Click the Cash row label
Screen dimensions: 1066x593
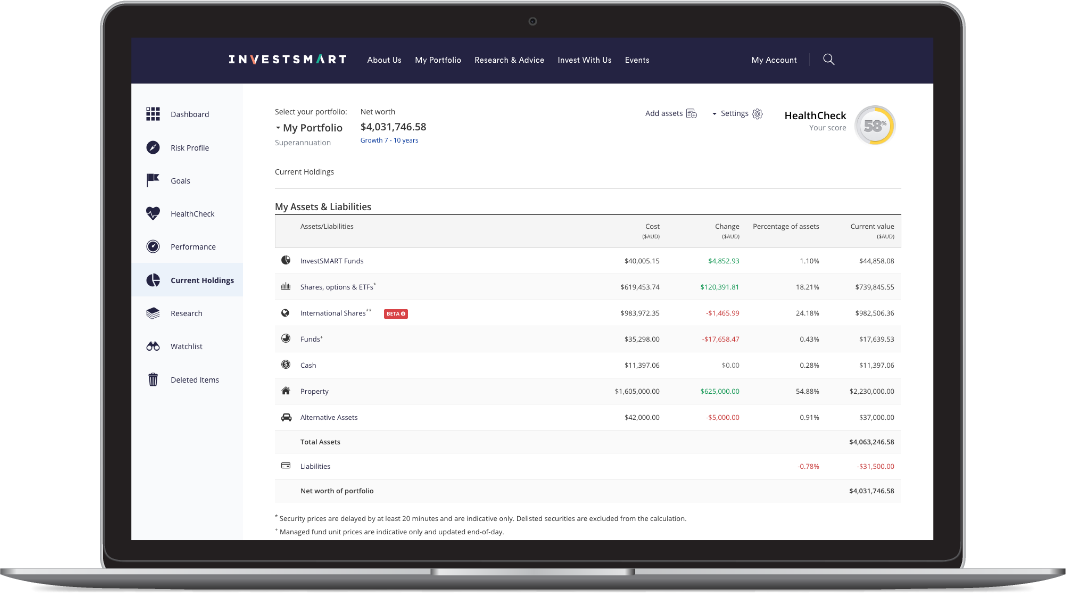[x=308, y=366]
